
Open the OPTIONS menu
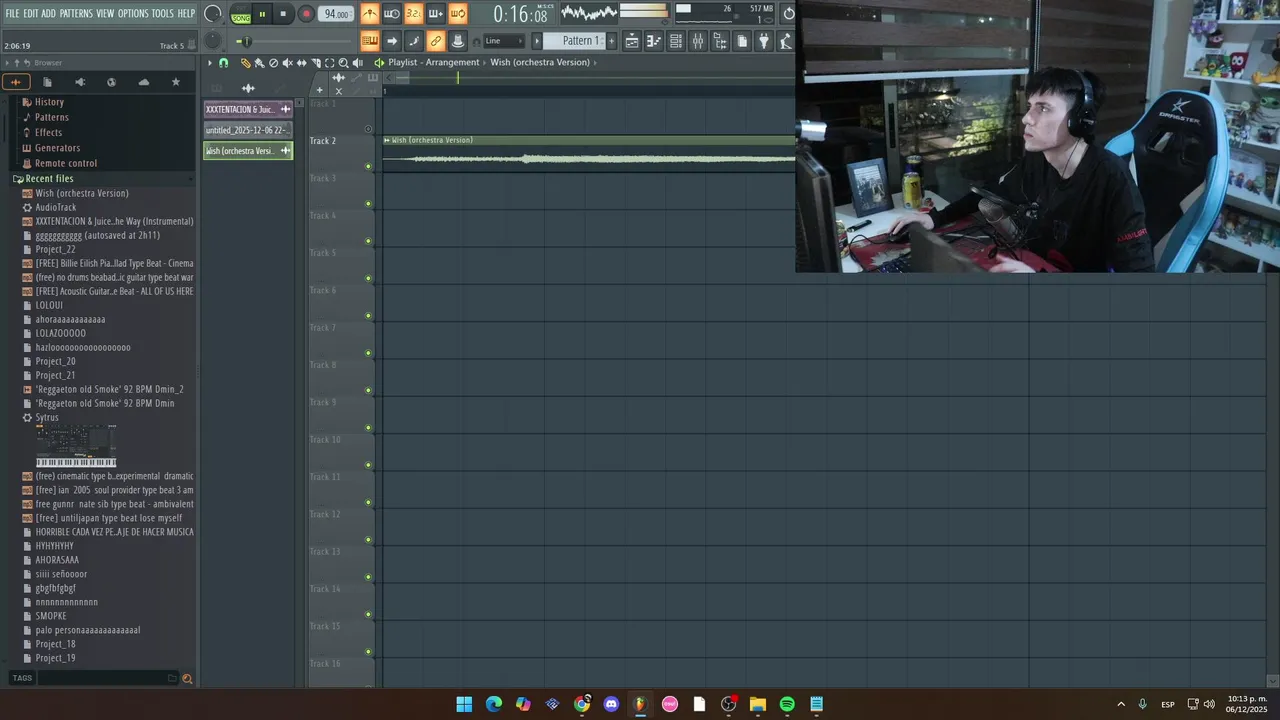pos(133,13)
